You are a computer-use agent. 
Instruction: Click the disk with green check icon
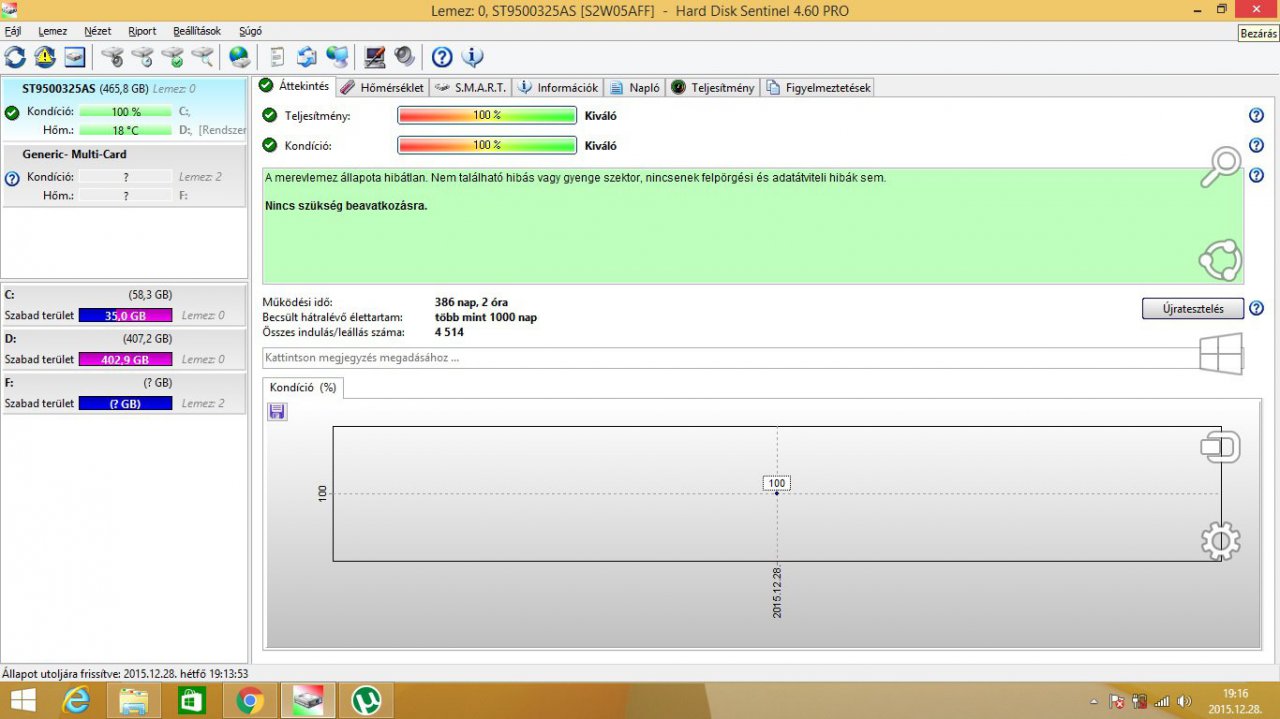[173, 57]
